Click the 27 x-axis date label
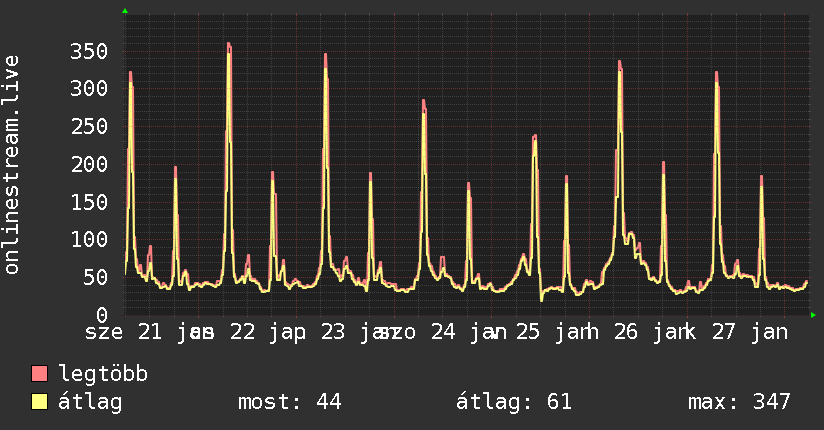The width and height of the screenshot is (824, 430). (x=724, y=332)
